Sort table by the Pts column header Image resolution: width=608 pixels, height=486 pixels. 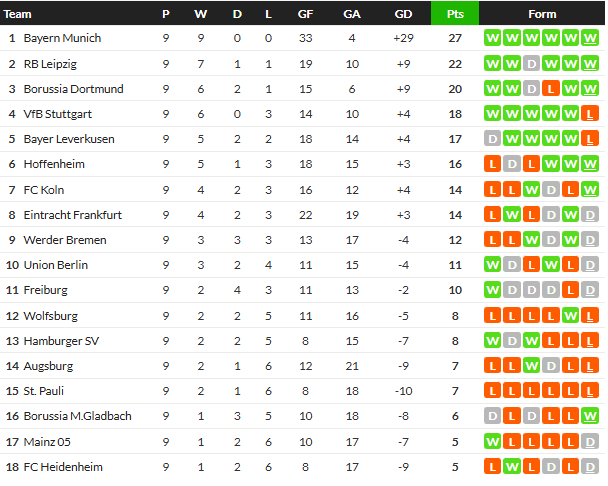pyautogui.click(x=454, y=14)
